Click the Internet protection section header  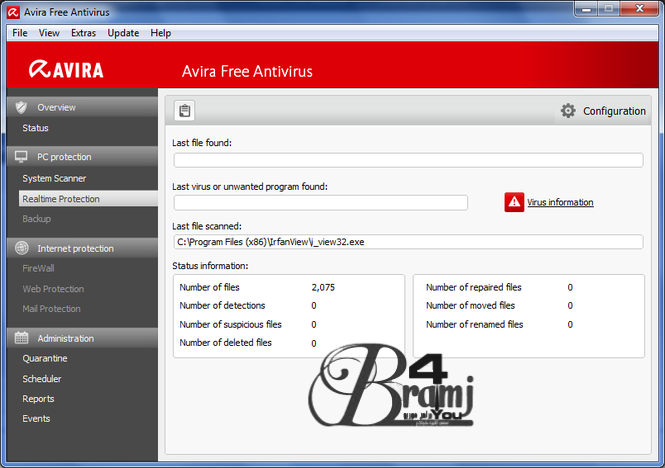(82, 248)
